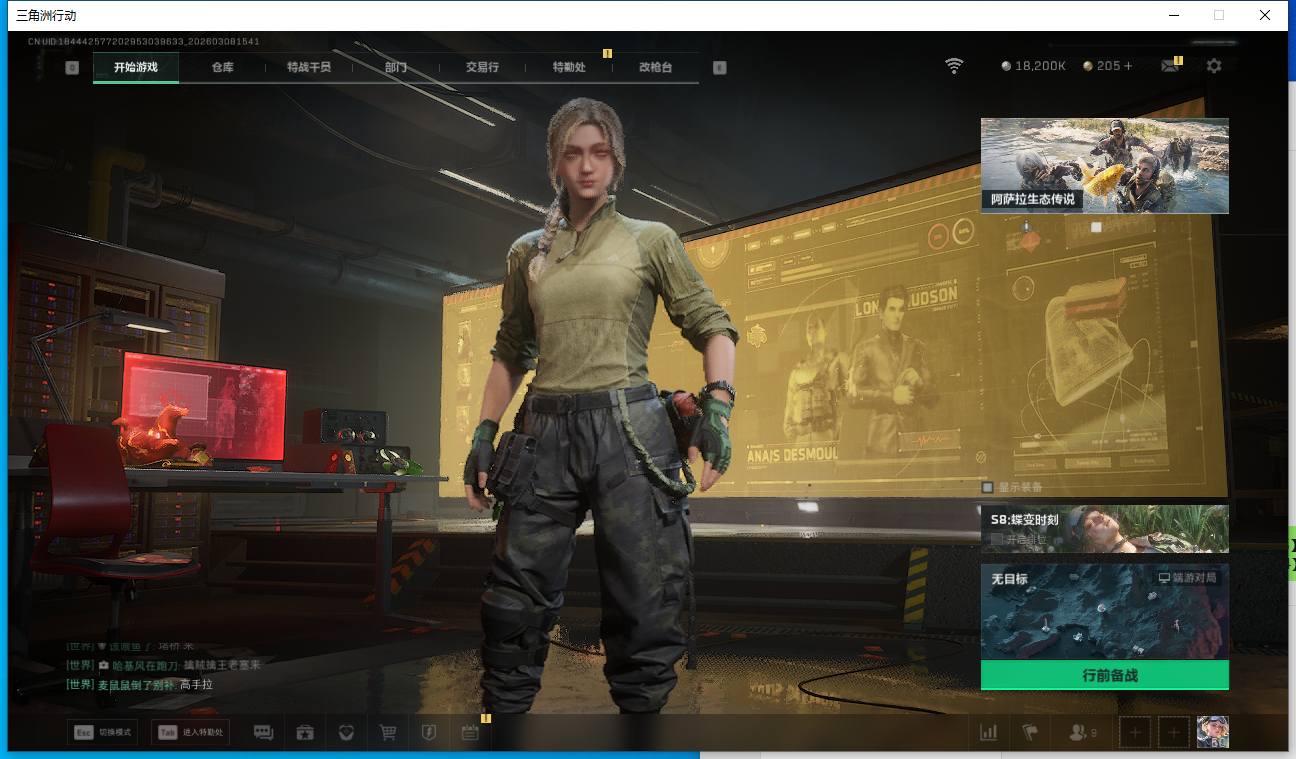1296x759 pixels.
Task: Open the shopping cart store icon
Action: [x=388, y=733]
